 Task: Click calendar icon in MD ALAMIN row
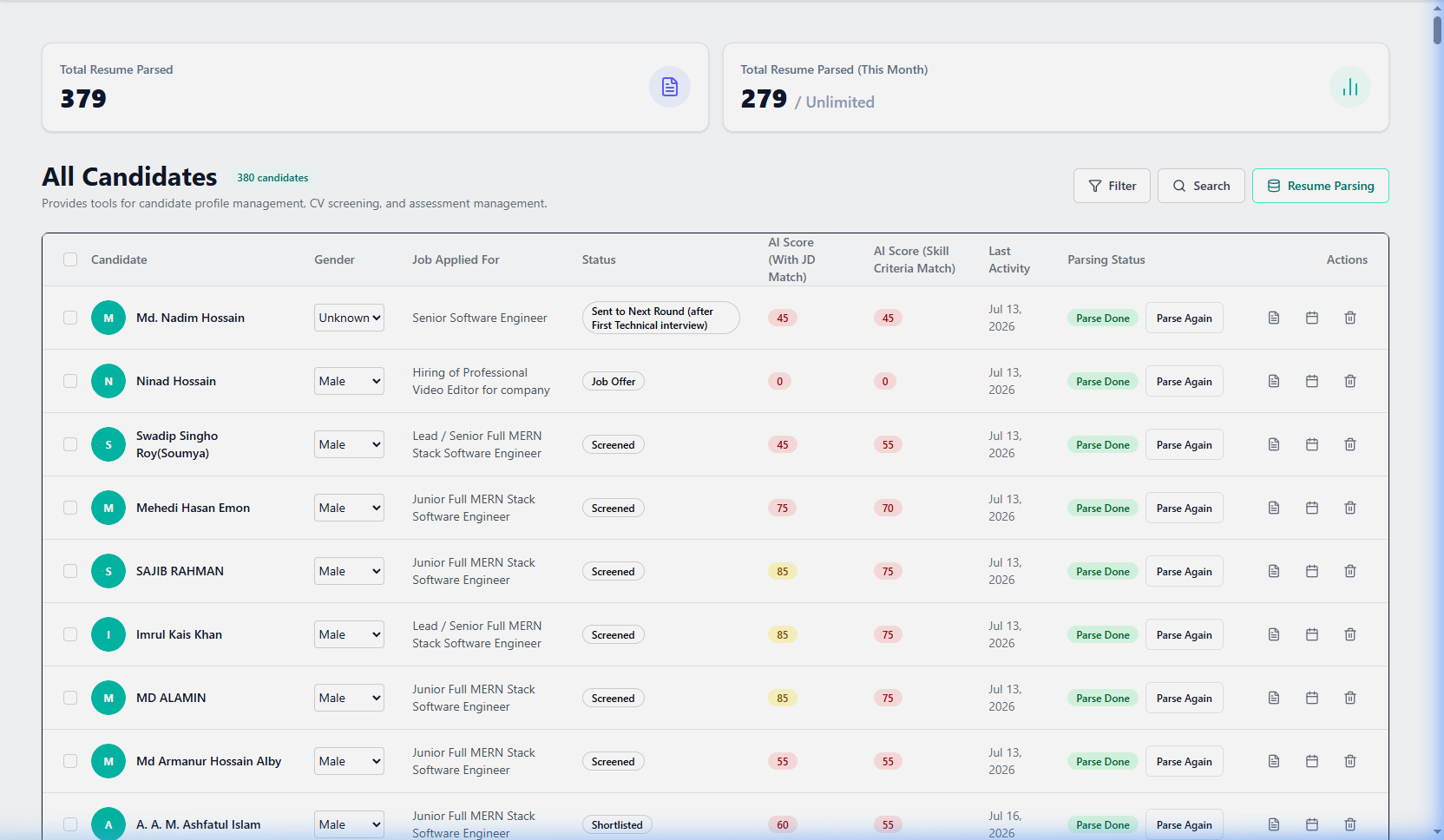(x=1312, y=698)
